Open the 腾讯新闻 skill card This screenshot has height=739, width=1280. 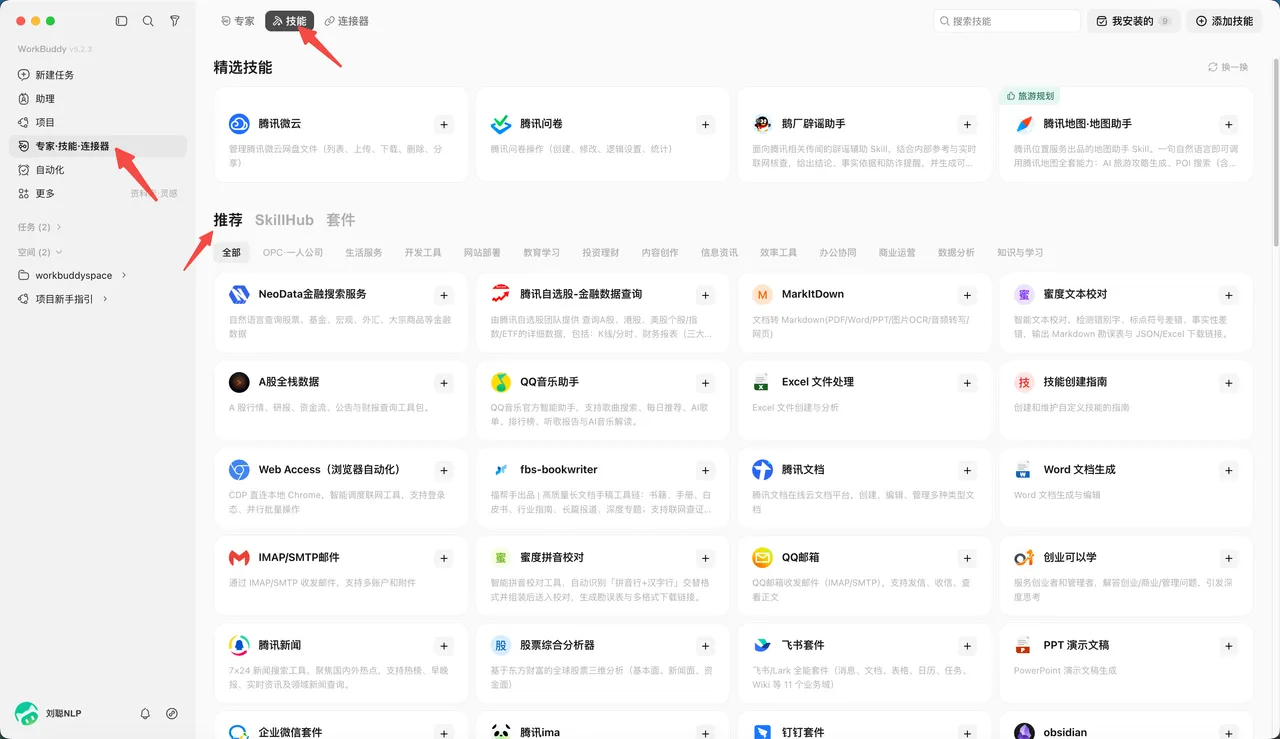point(341,662)
